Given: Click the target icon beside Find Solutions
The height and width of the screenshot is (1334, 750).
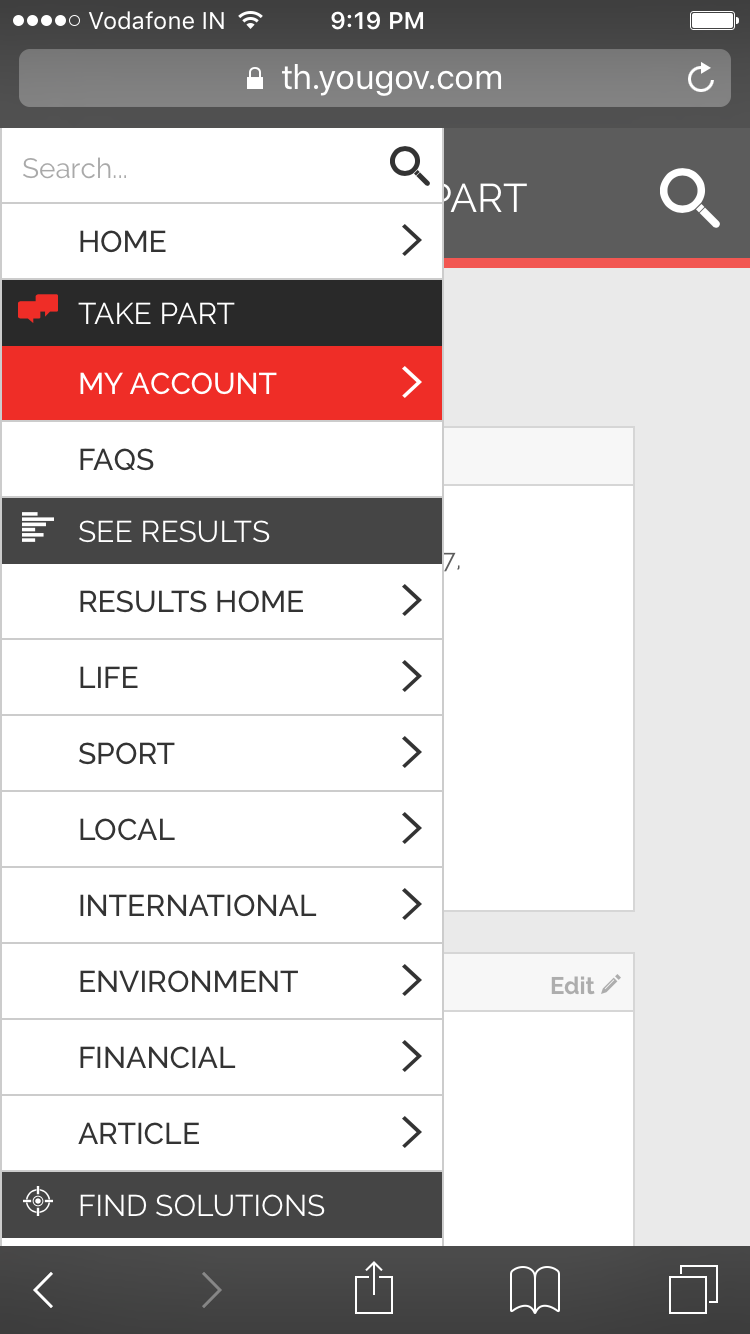Looking at the screenshot, I should [38, 1201].
